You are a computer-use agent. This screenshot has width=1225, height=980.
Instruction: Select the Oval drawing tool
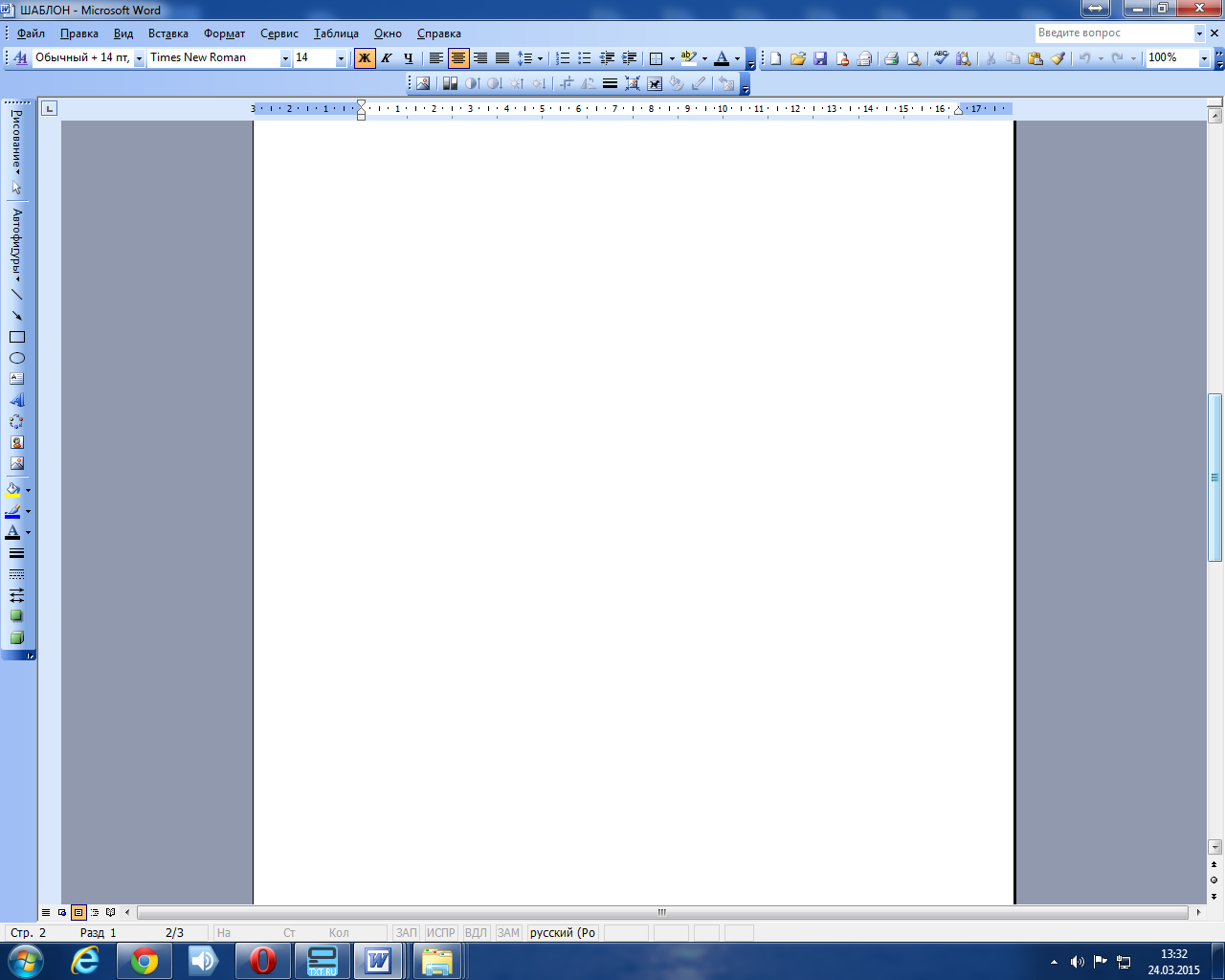[16, 358]
